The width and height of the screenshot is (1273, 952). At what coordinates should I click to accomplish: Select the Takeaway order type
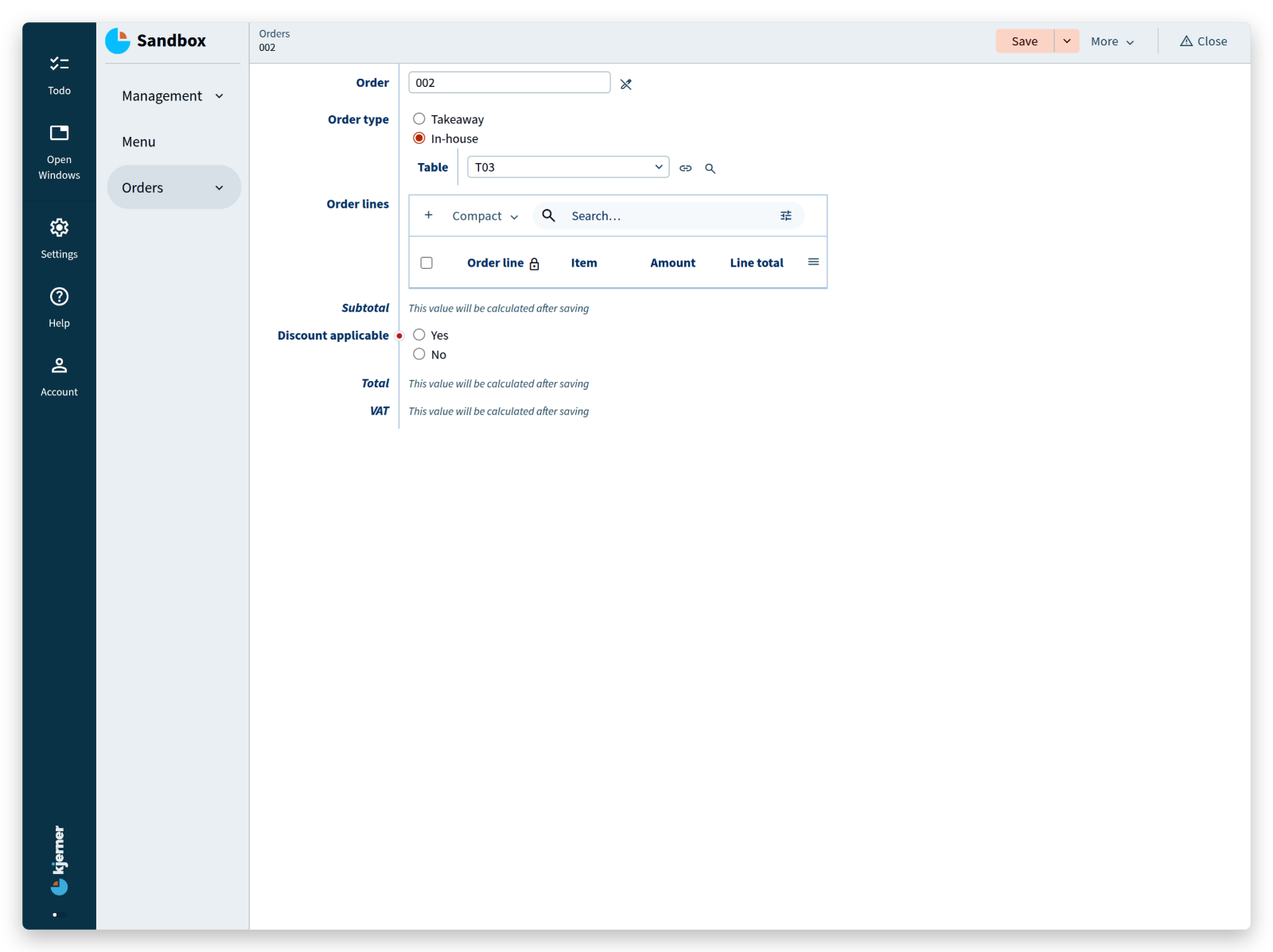pos(419,119)
